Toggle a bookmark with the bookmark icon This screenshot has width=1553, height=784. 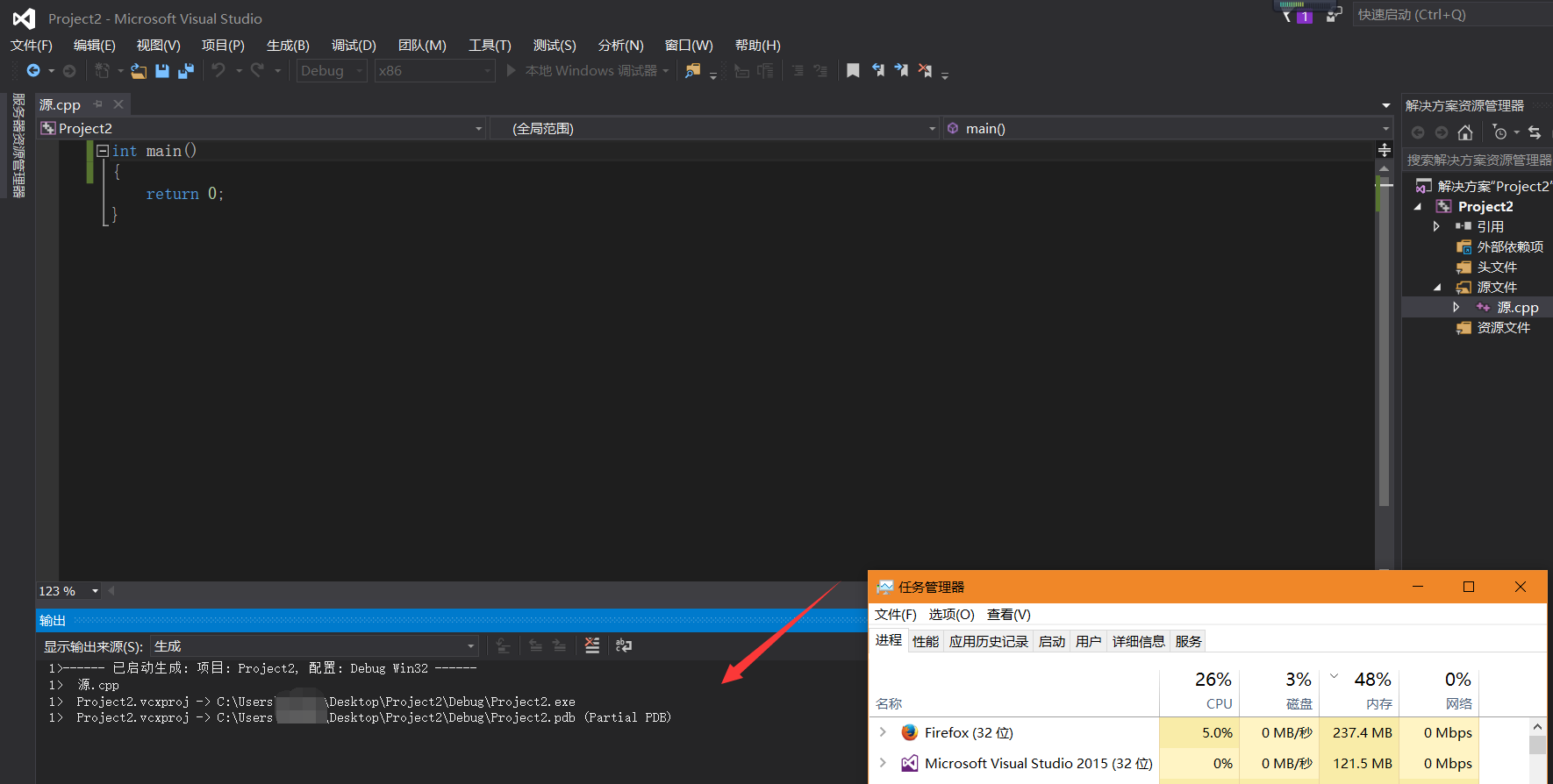pyautogui.click(x=853, y=70)
